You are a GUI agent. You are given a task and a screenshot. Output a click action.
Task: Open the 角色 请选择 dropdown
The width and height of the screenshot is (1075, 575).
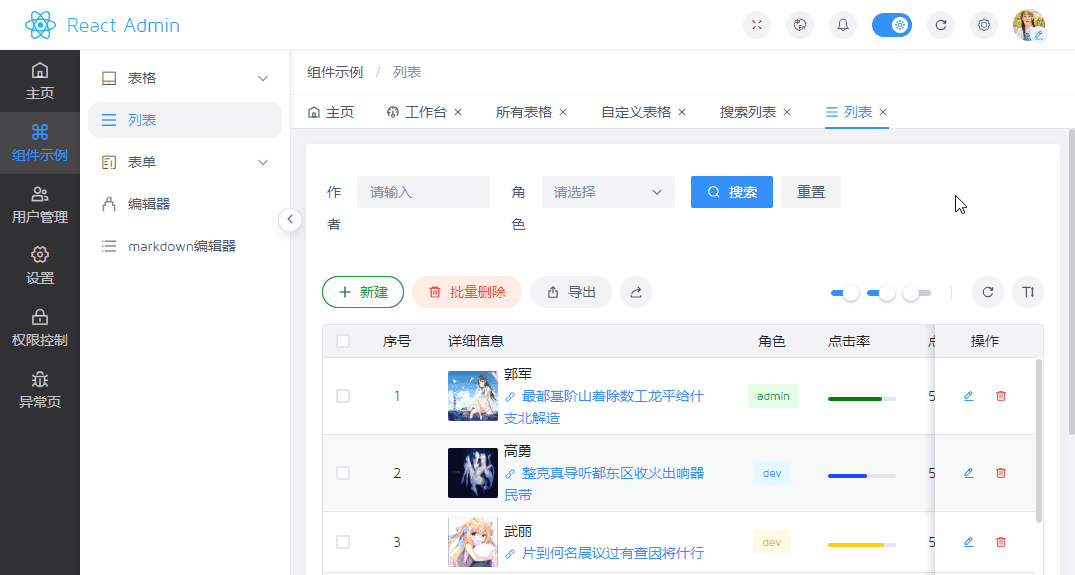pos(608,192)
